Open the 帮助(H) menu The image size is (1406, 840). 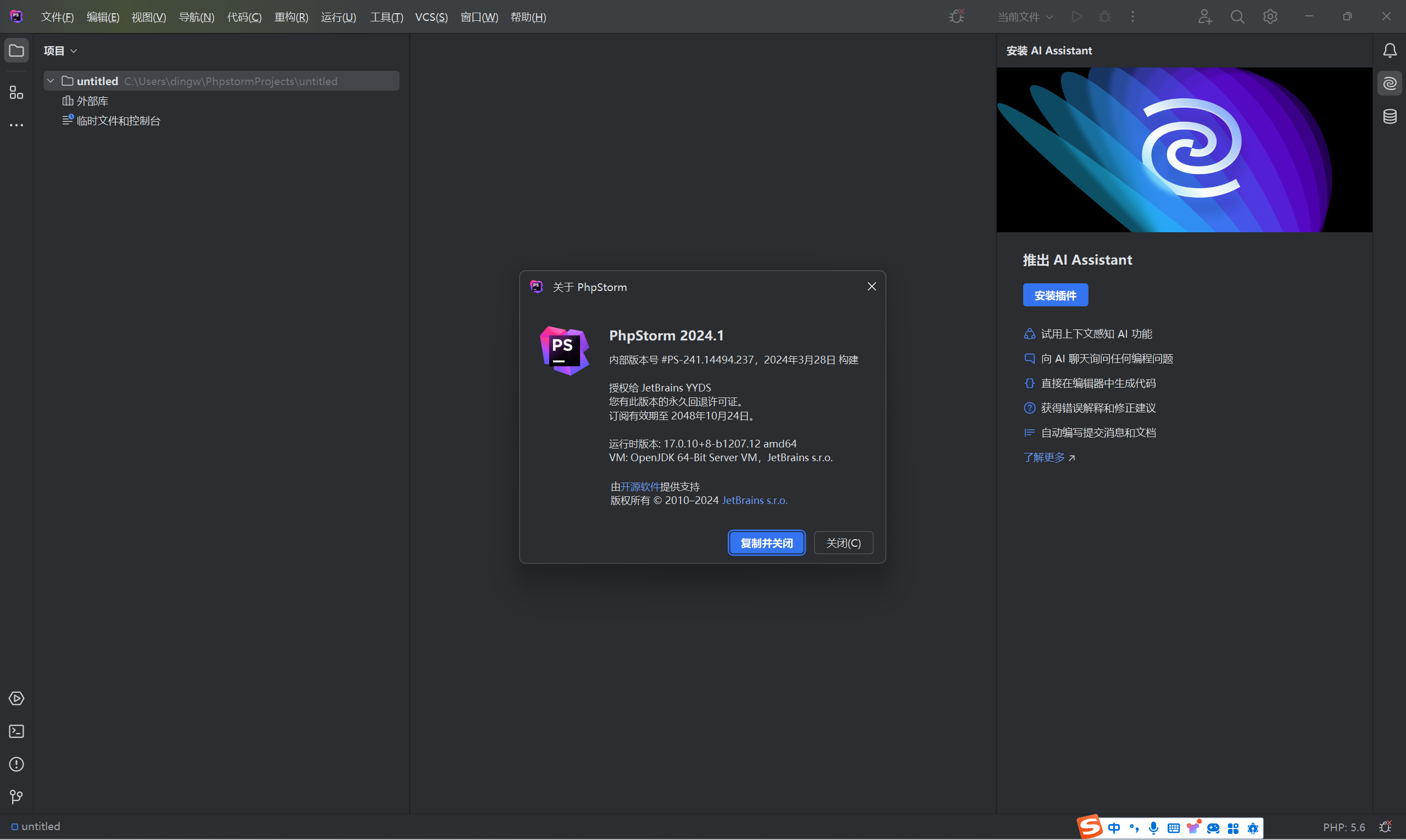(x=528, y=17)
